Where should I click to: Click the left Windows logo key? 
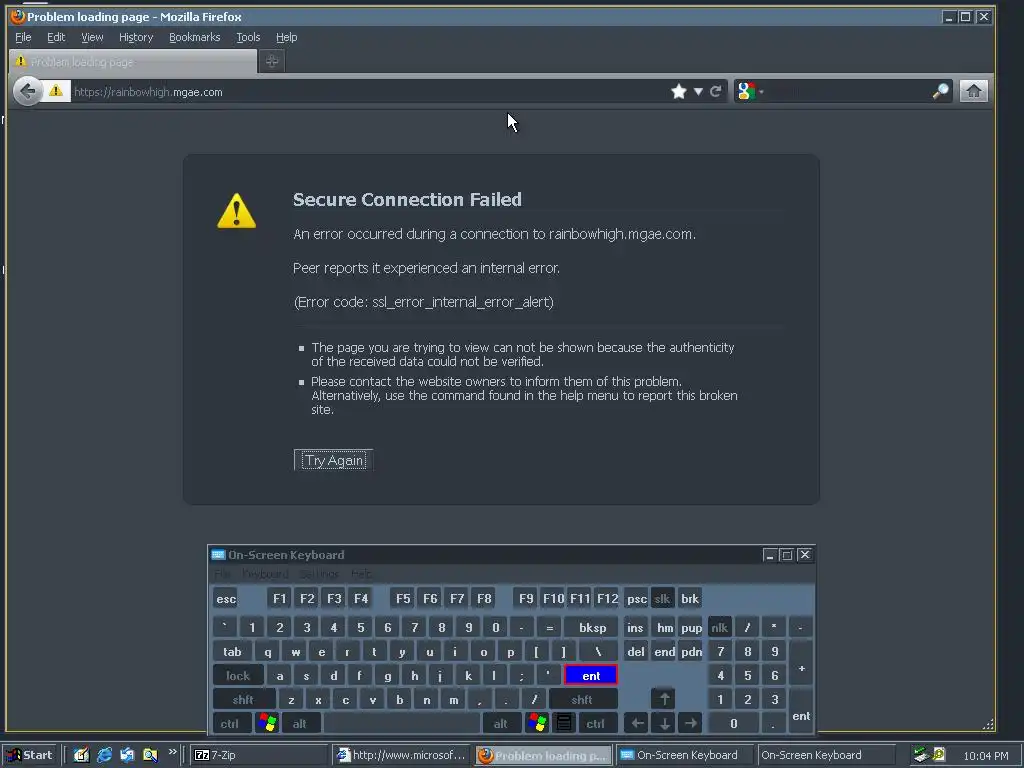tap(267, 724)
